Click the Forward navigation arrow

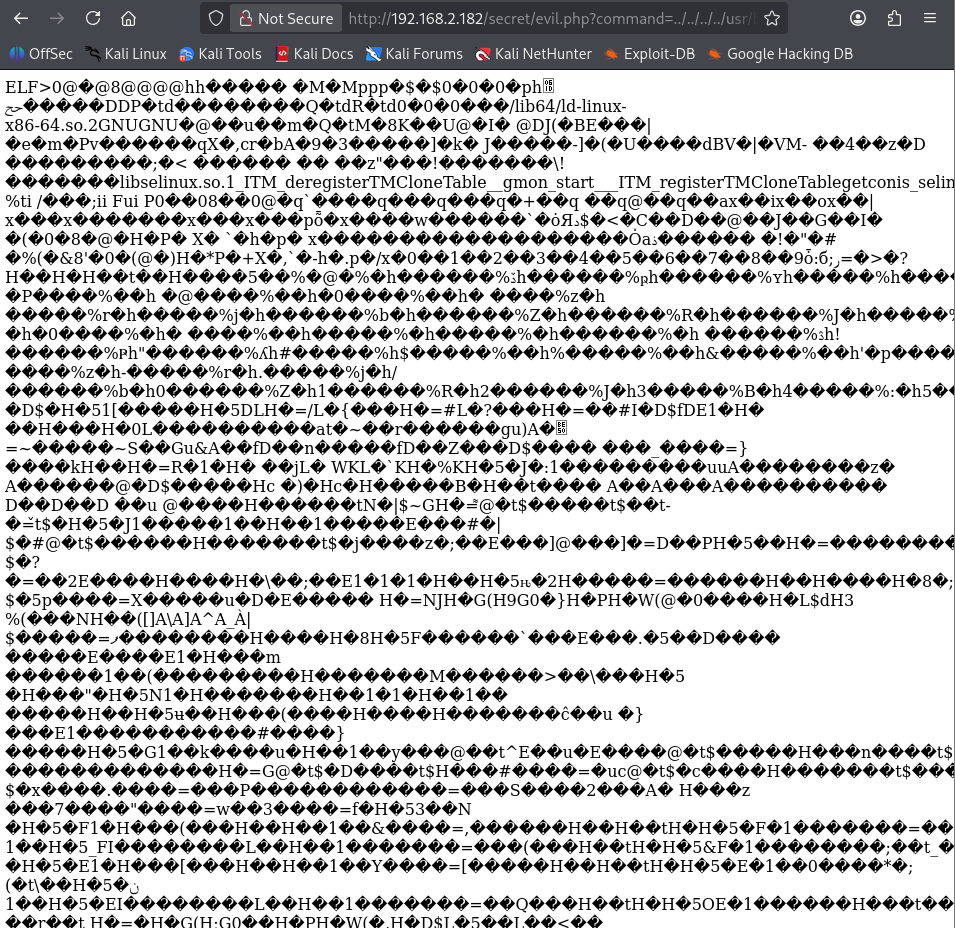[x=57, y=18]
